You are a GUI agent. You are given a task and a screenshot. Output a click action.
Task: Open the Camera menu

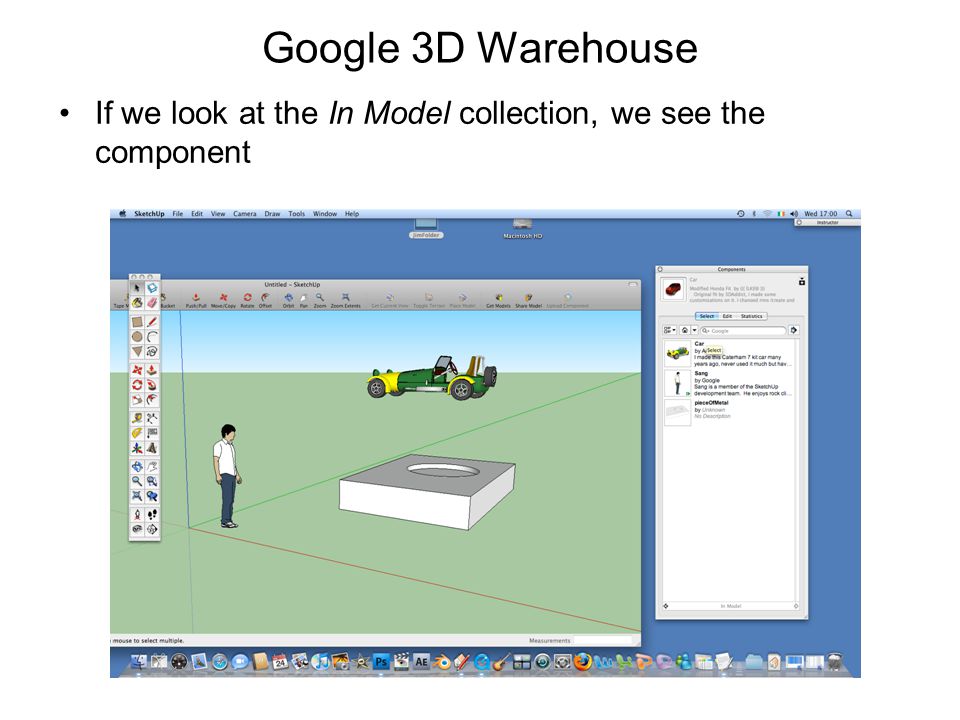pos(244,214)
